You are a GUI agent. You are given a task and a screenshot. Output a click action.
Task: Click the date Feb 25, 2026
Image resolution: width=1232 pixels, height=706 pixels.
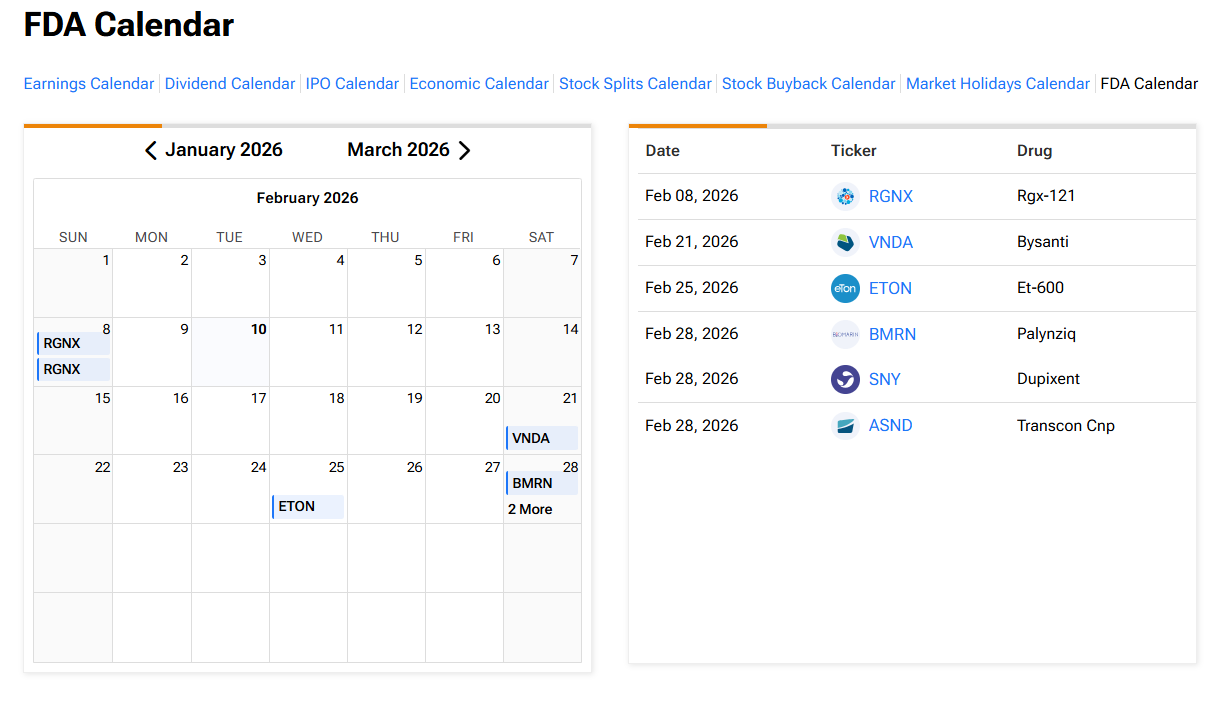692,288
